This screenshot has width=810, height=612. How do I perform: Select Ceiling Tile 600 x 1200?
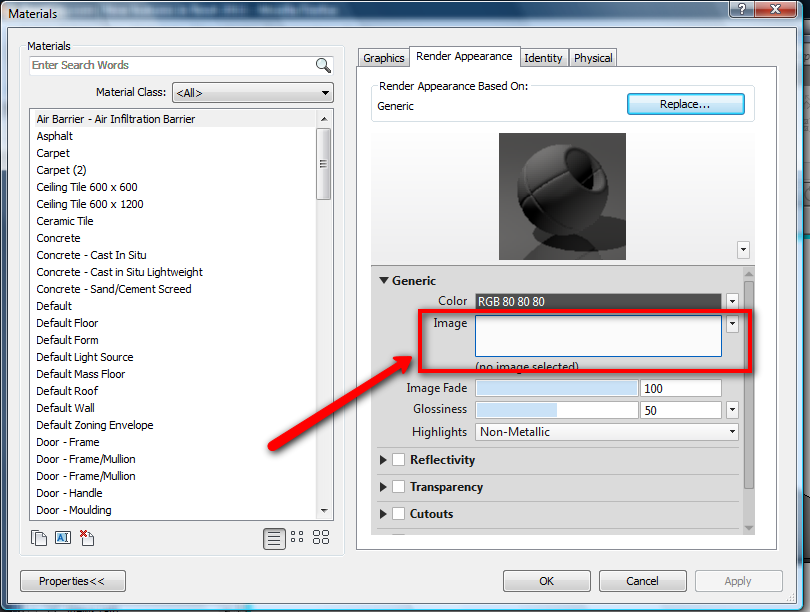click(90, 204)
